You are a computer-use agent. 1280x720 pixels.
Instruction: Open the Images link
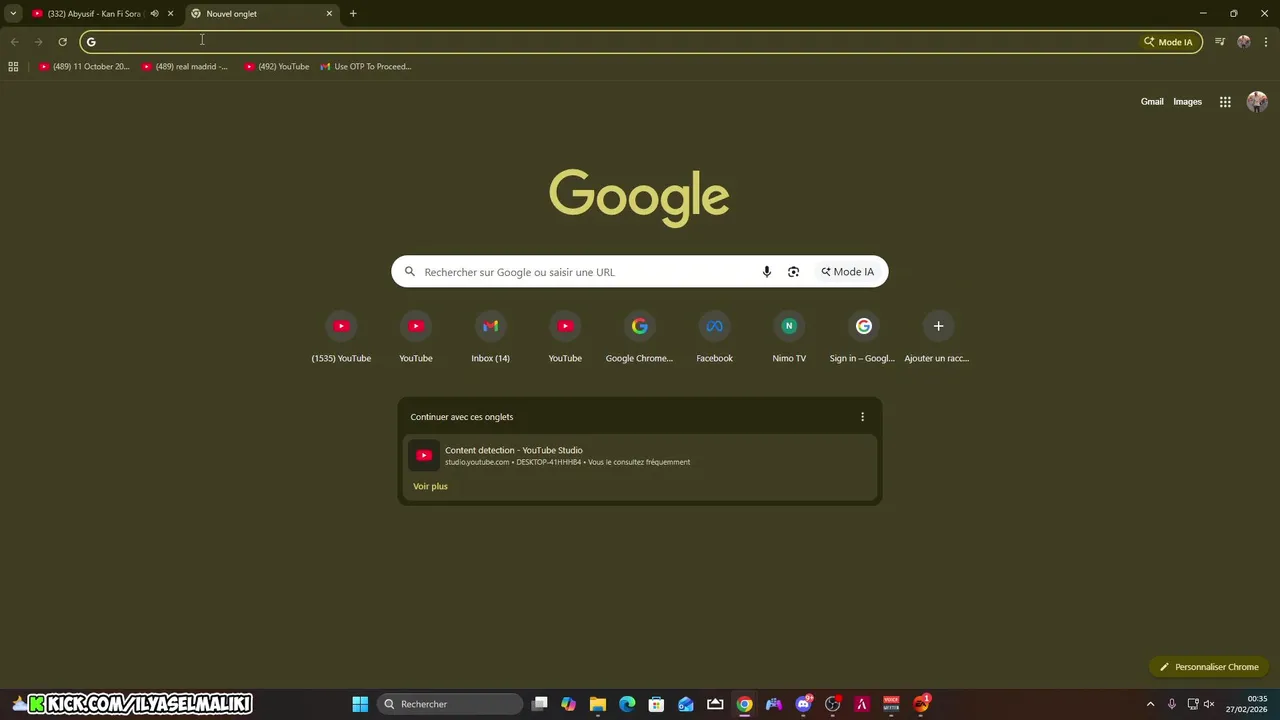(1187, 102)
